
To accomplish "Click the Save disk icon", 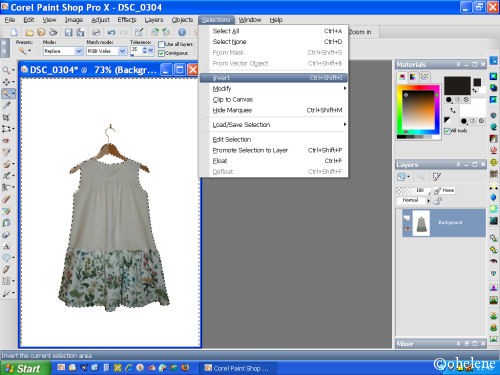I will [x=68, y=32].
